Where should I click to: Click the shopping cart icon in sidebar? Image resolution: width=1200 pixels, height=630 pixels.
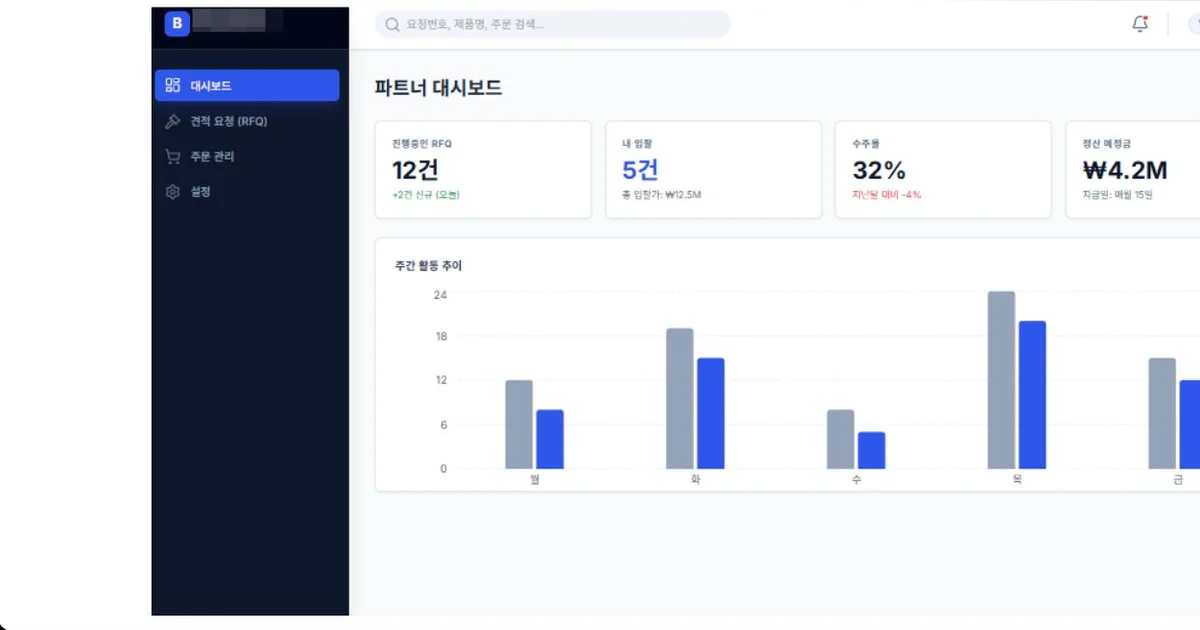coord(173,157)
